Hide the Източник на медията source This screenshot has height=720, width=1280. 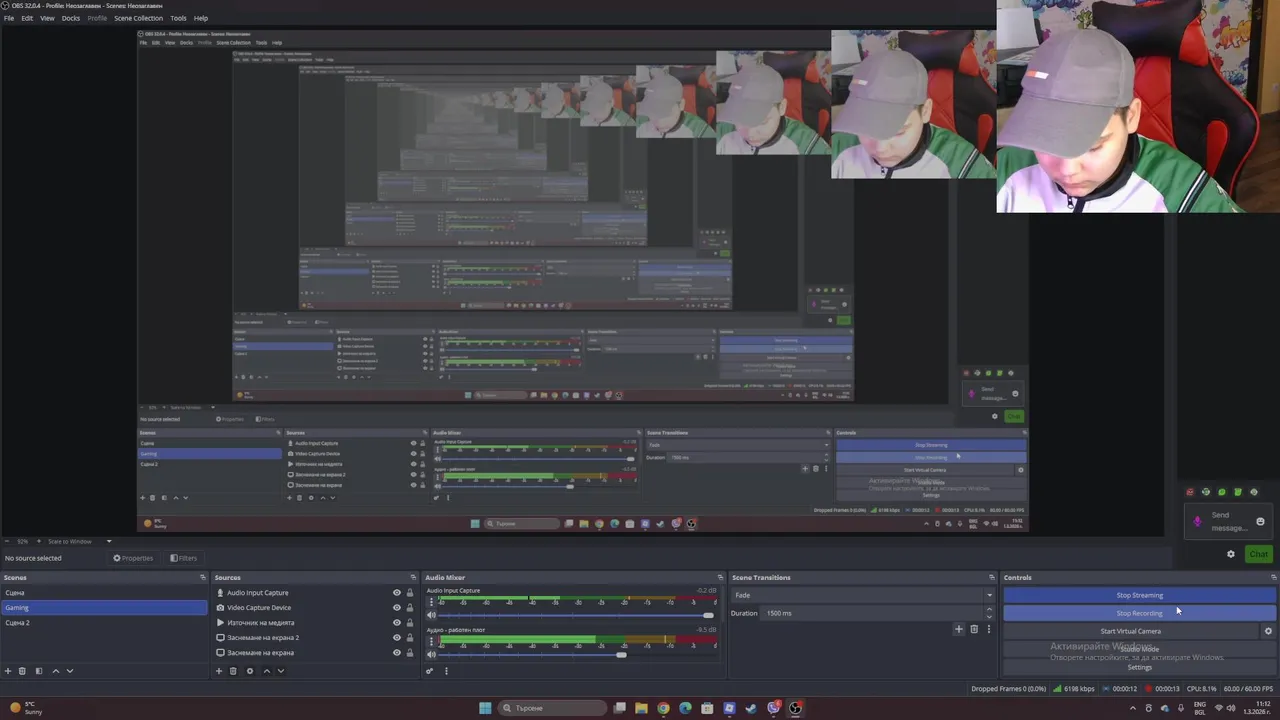pos(397,623)
